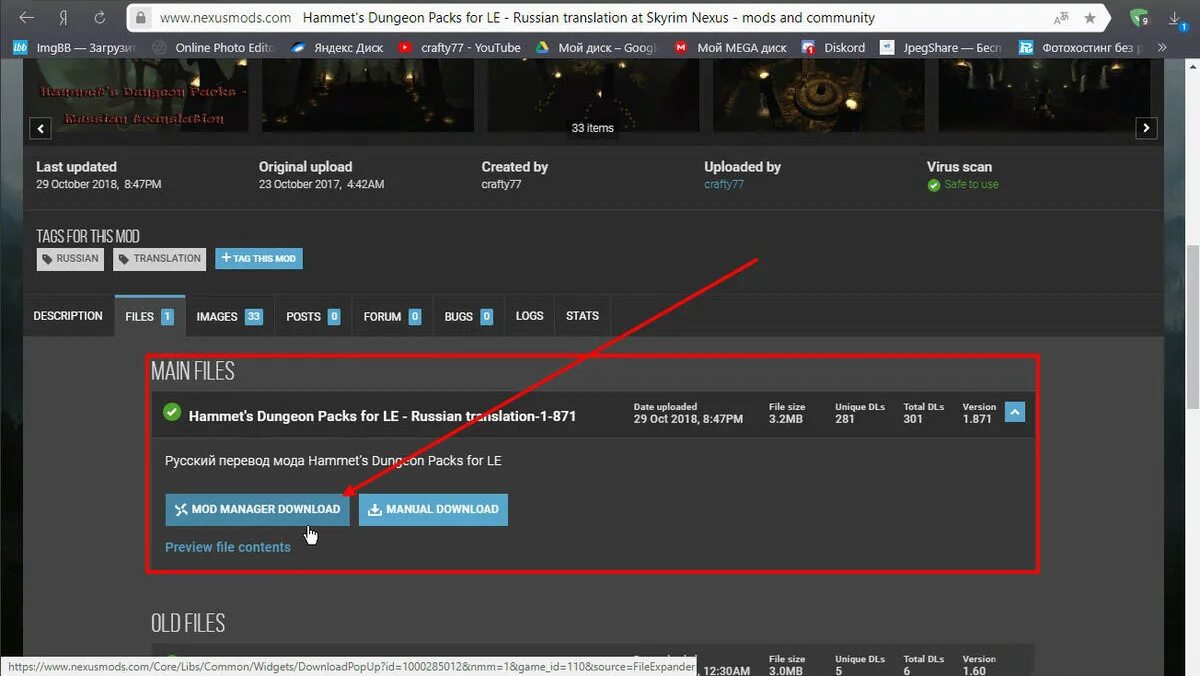Reload the page with the refresh icon
The image size is (1200, 676).
99,18
